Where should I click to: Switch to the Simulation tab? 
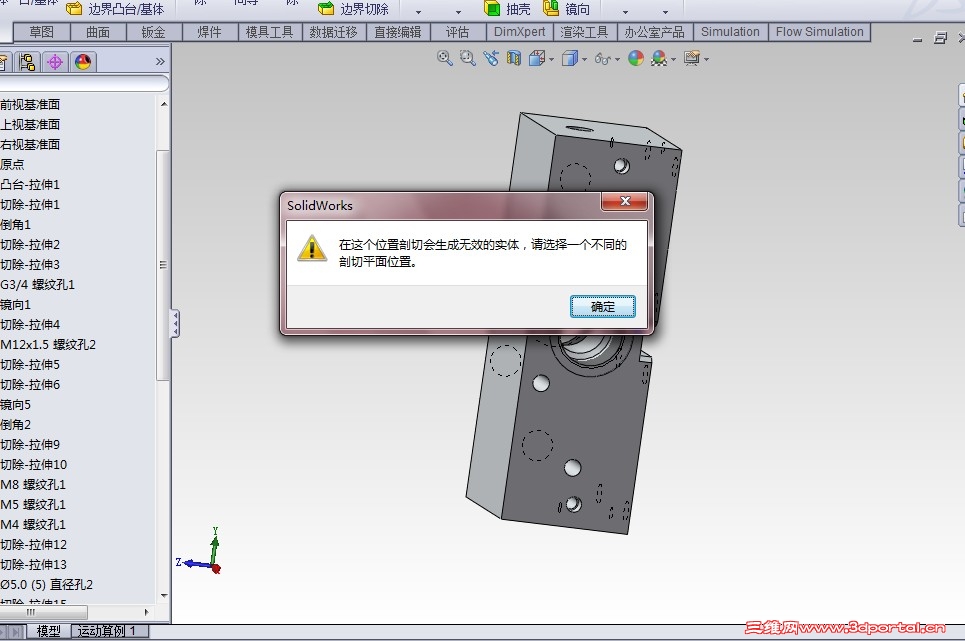pos(730,32)
